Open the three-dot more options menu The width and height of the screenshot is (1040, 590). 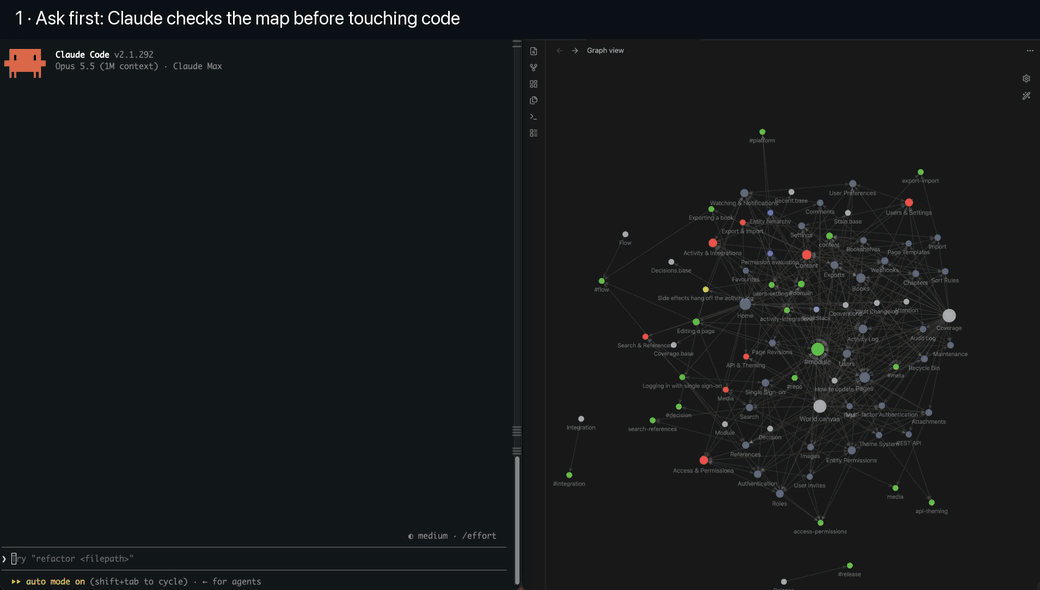click(x=1029, y=50)
